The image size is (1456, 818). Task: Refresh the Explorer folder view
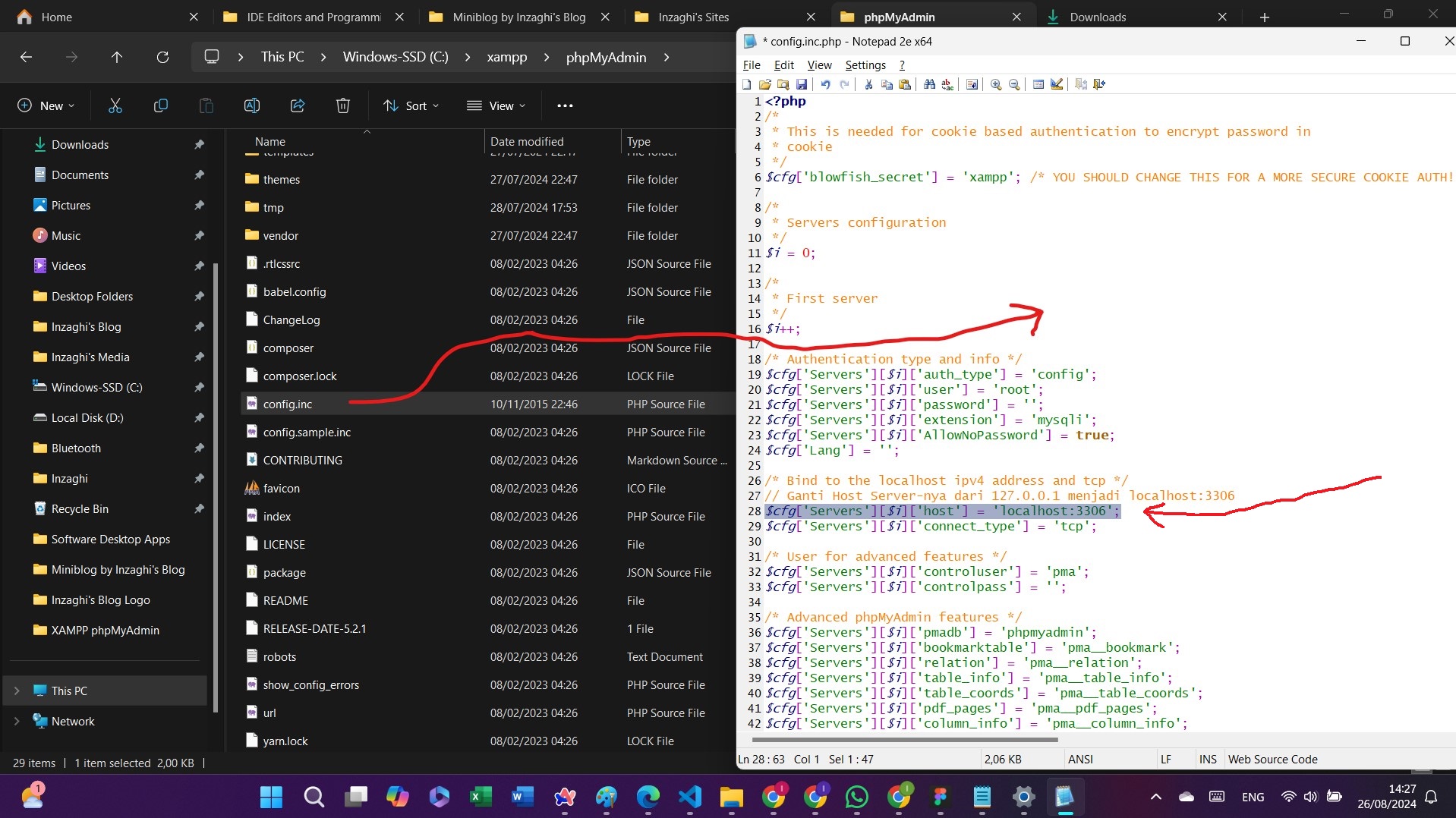coord(162,57)
